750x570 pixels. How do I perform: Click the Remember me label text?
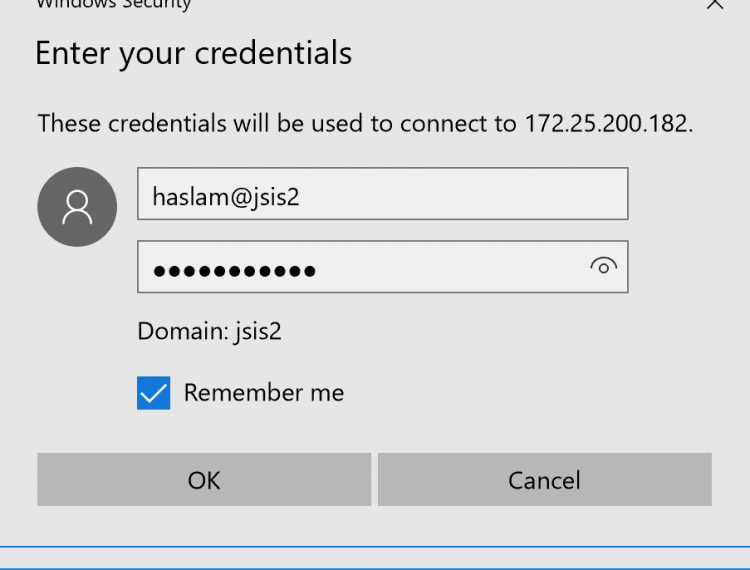tap(264, 393)
